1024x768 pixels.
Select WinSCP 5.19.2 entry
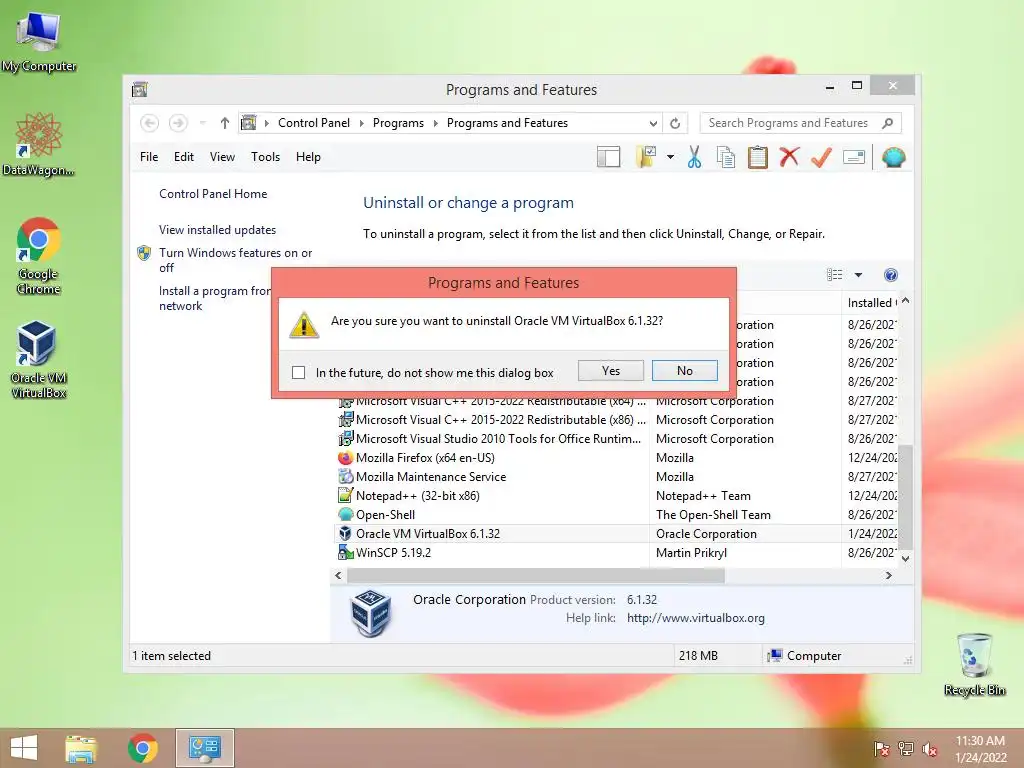pos(616,552)
